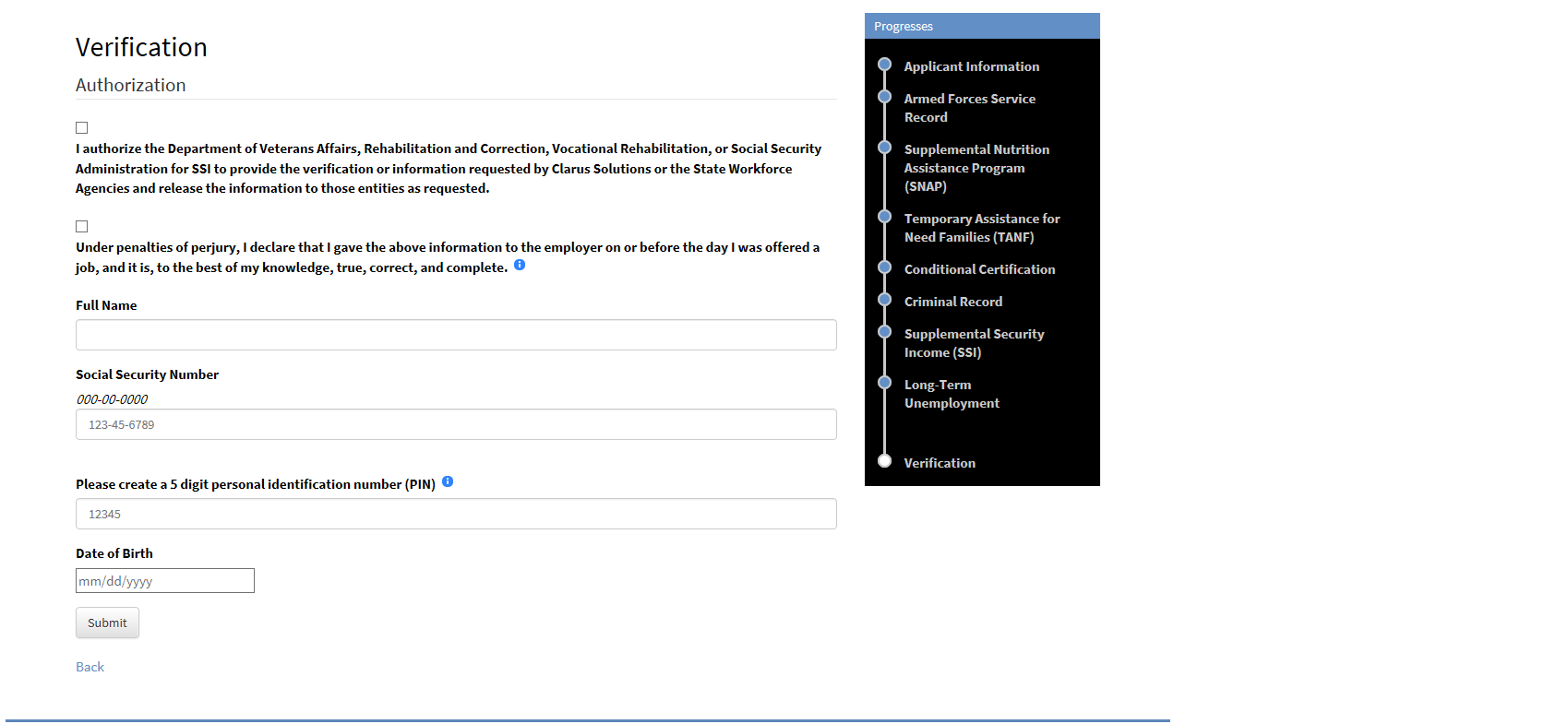
Task: Select the agency authorization statement text
Action: [x=449, y=168]
